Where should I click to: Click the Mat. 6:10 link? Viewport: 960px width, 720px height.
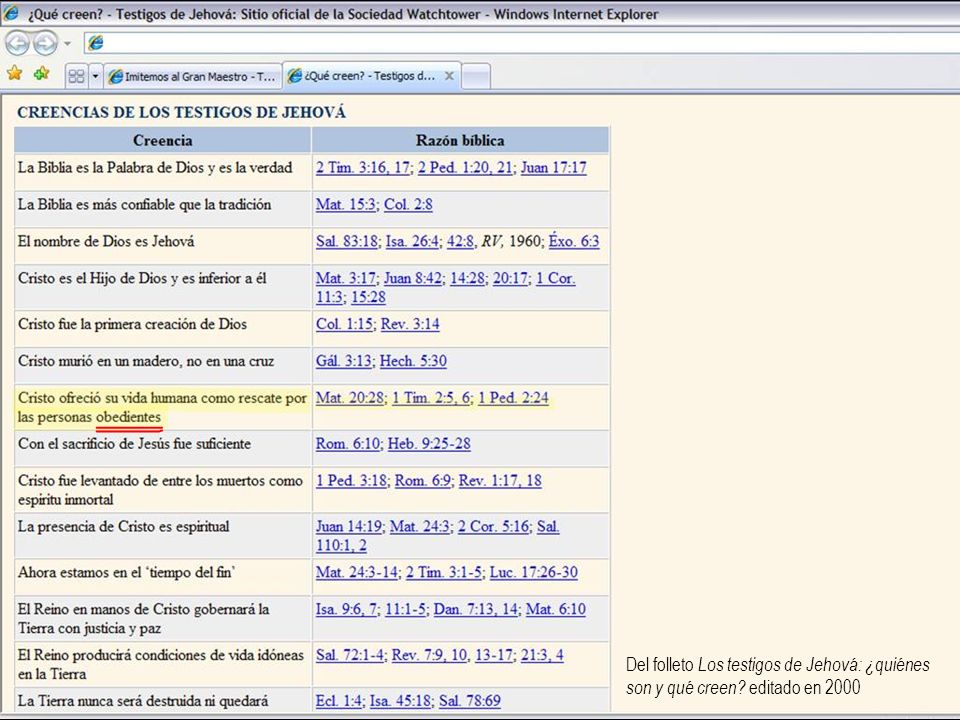(556, 609)
